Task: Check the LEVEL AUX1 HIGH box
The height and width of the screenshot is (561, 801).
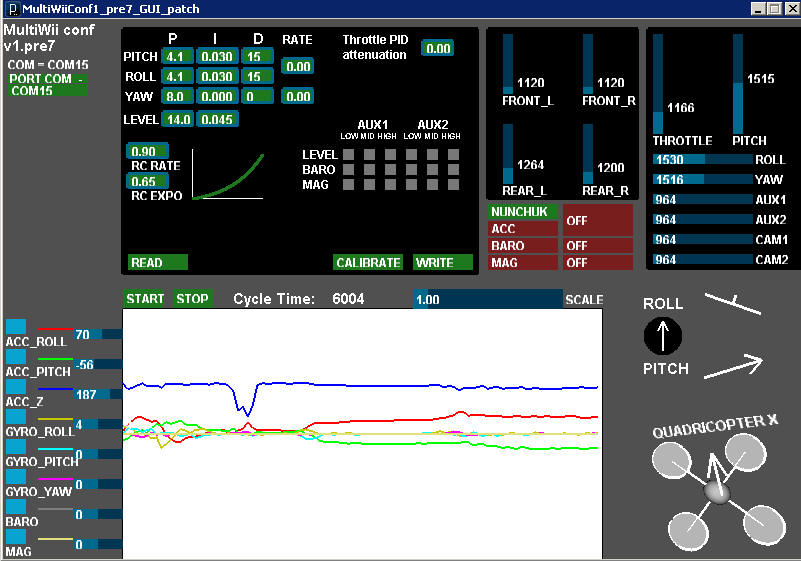Action: (x=390, y=154)
